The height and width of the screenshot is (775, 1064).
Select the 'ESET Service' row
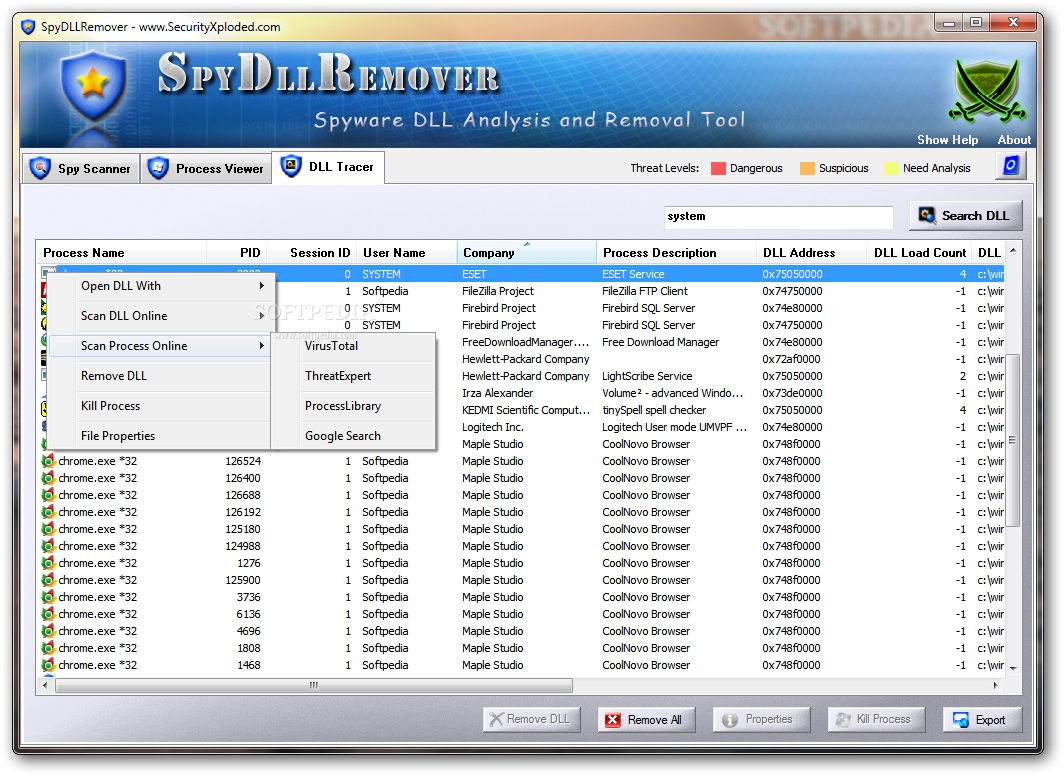[x=521, y=274]
